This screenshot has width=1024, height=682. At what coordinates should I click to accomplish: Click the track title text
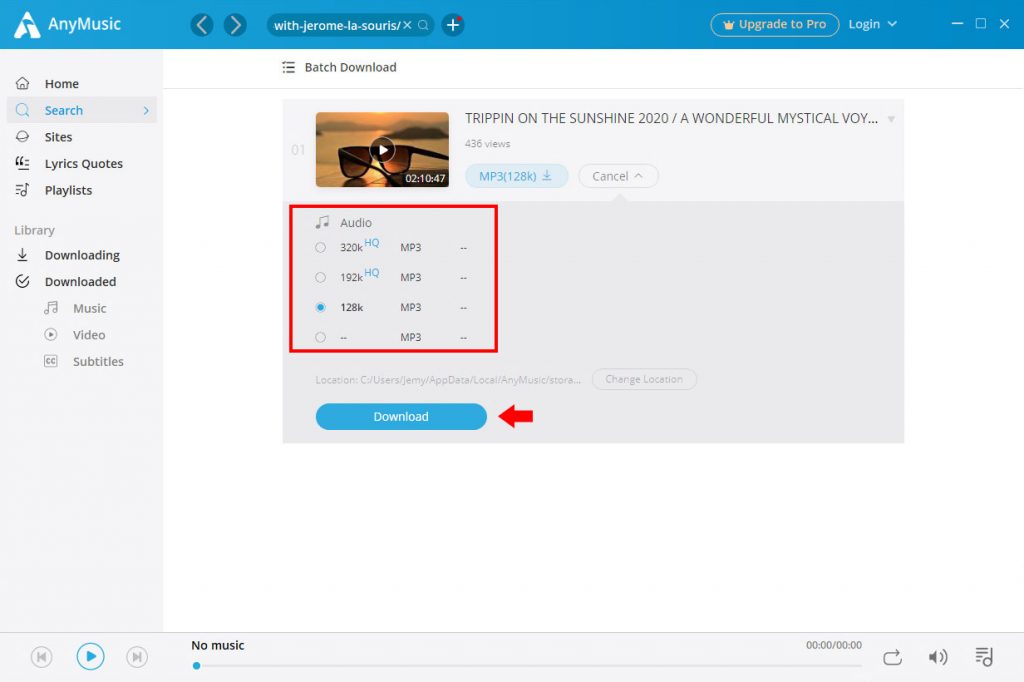pos(671,118)
